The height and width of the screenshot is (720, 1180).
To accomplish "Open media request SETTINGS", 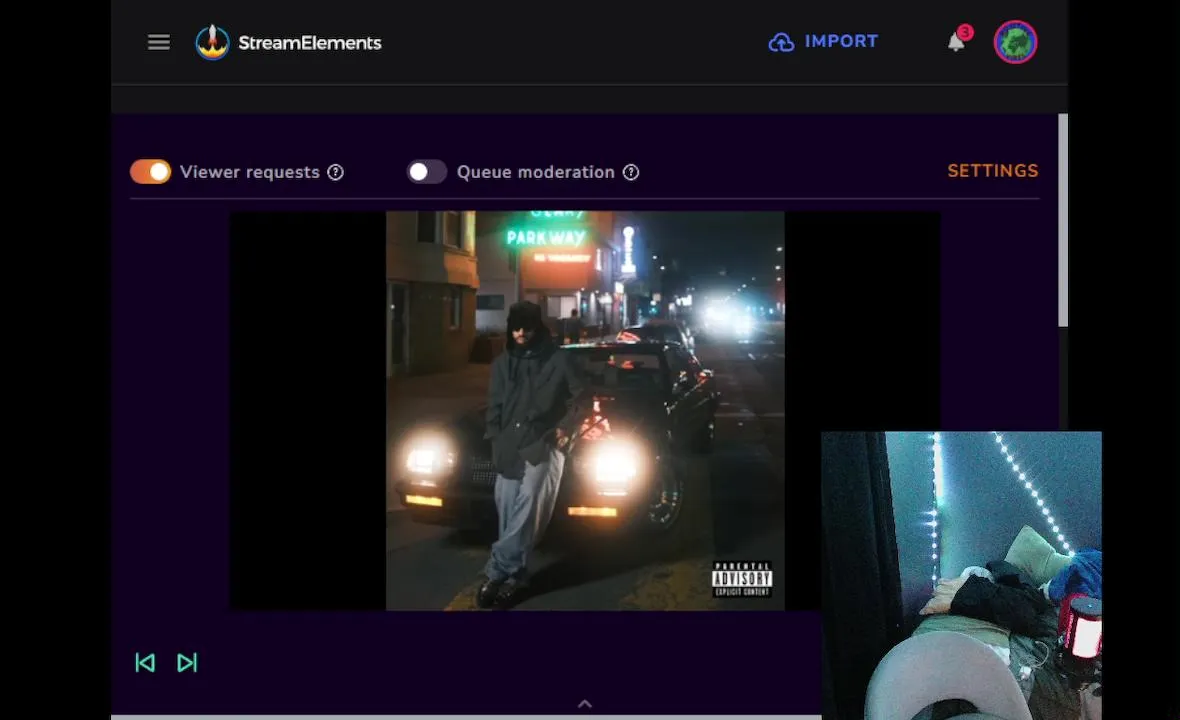I will click(x=993, y=171).
